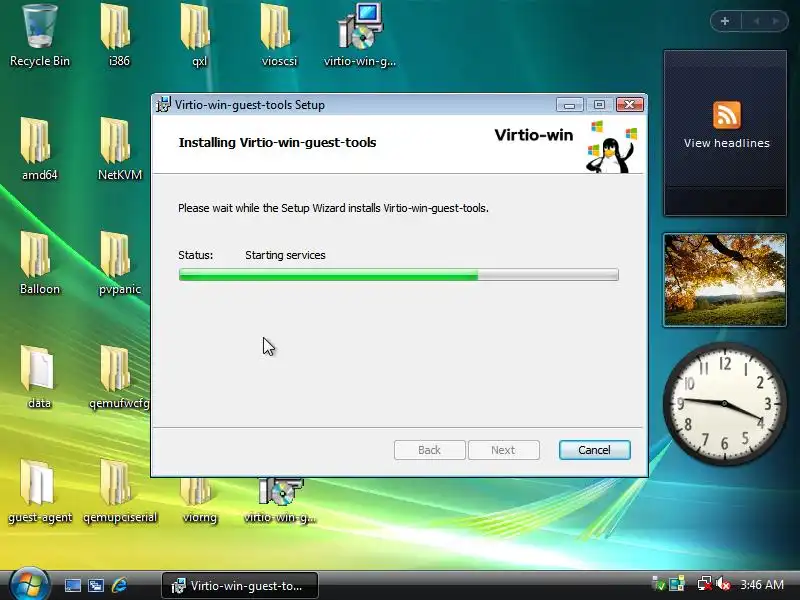This screenshot has width=800, height=600.
Task: Select the qemupciserial folder icon
Action: coord(119,492)
